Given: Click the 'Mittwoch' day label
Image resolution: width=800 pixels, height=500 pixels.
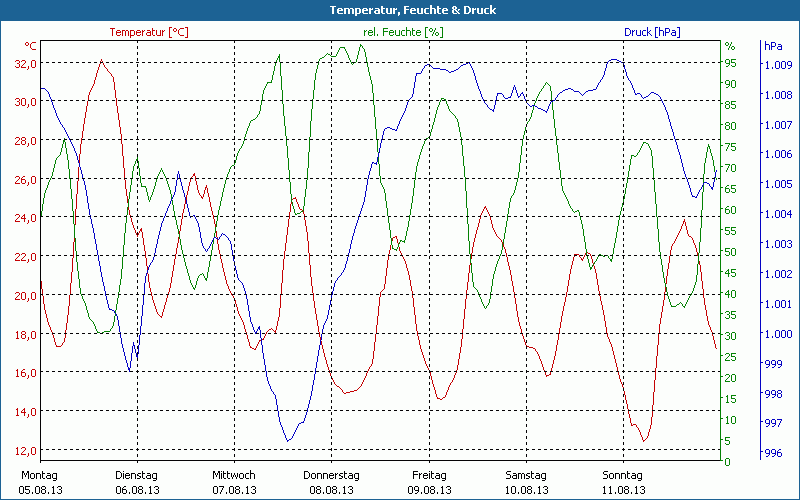Looking at the screenshot, I should 234,475.
